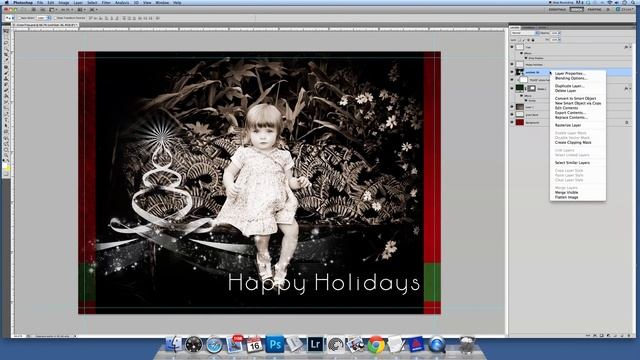Collapse the Effects list under the green shape layer
This screenshot has width=640, height=360.
tap(630, 88)
